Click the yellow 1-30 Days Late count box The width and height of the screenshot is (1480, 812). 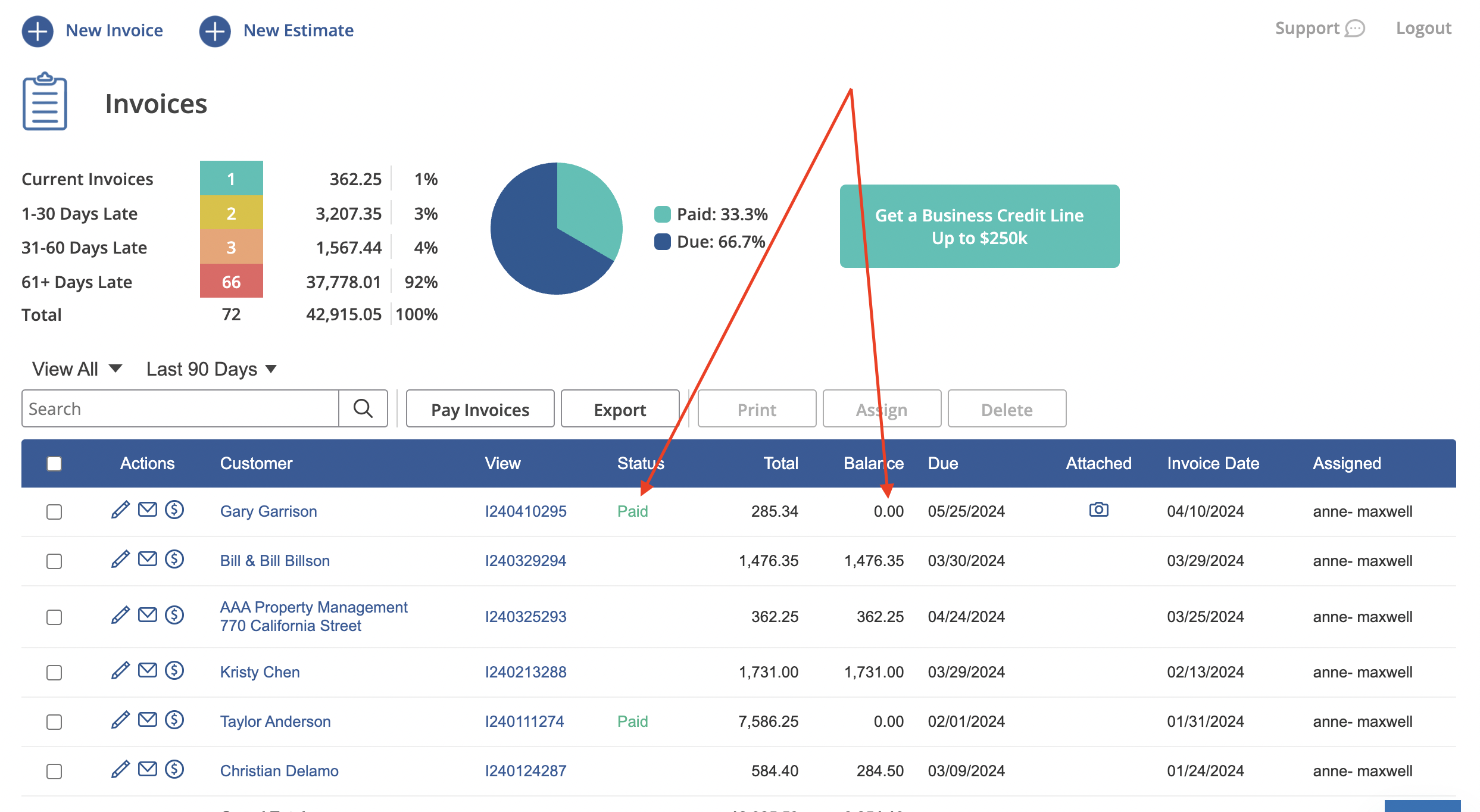232,213
